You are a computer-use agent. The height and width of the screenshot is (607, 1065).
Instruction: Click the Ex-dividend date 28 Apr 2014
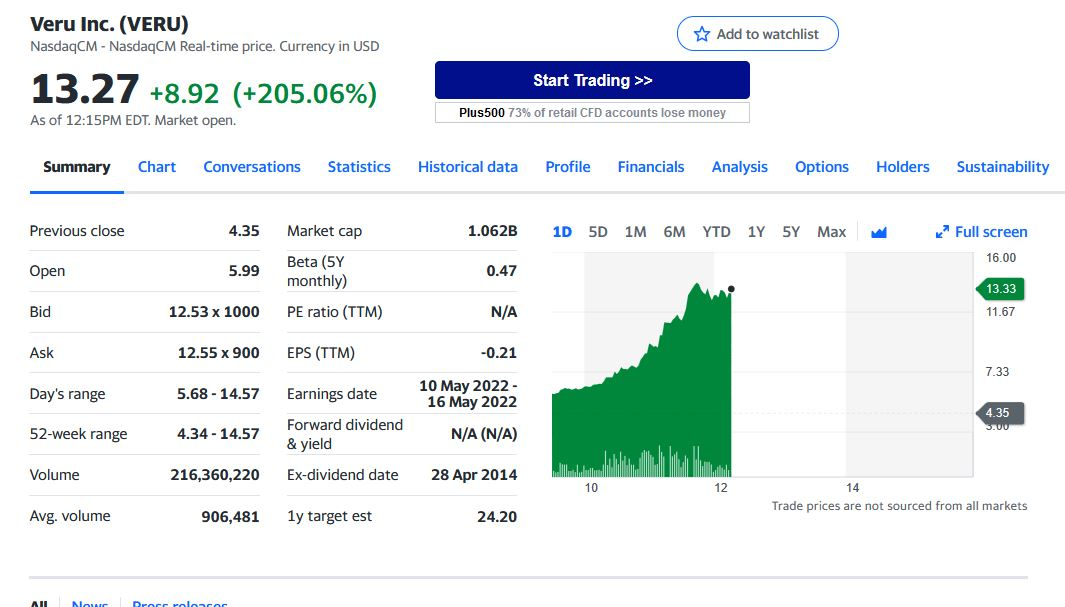[x=474, y=475]
